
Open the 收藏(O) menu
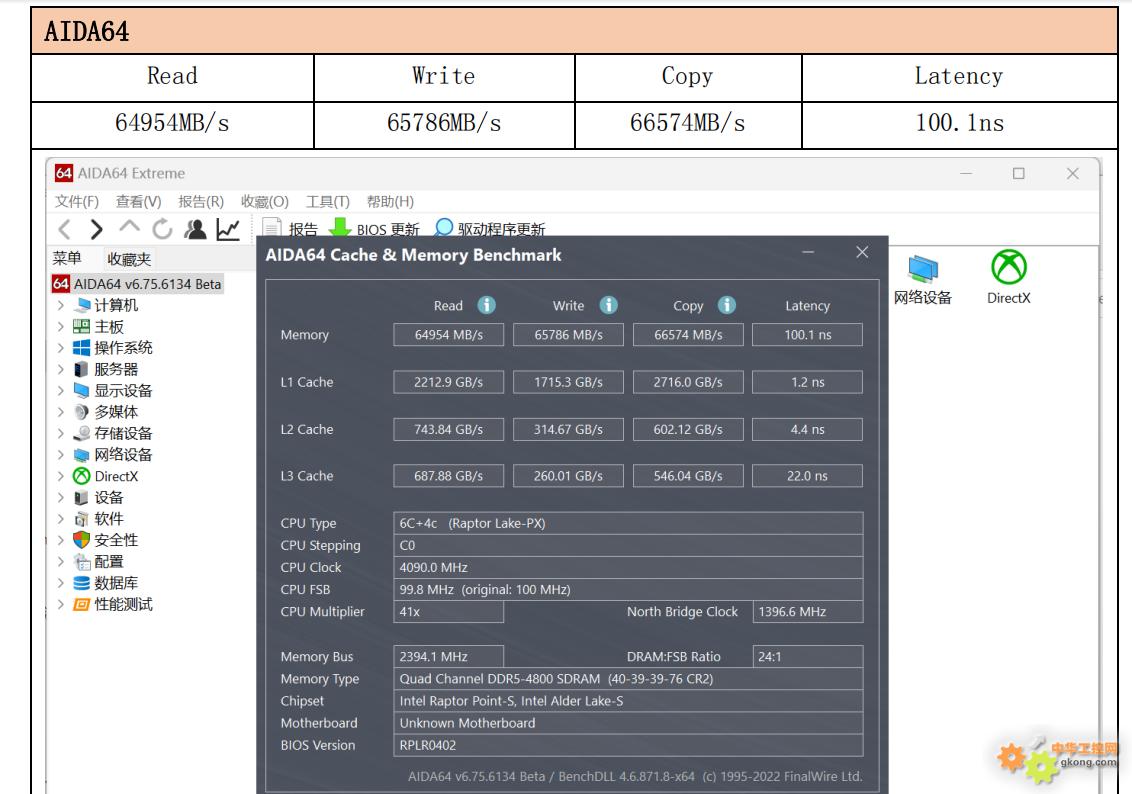pos(264,201)
